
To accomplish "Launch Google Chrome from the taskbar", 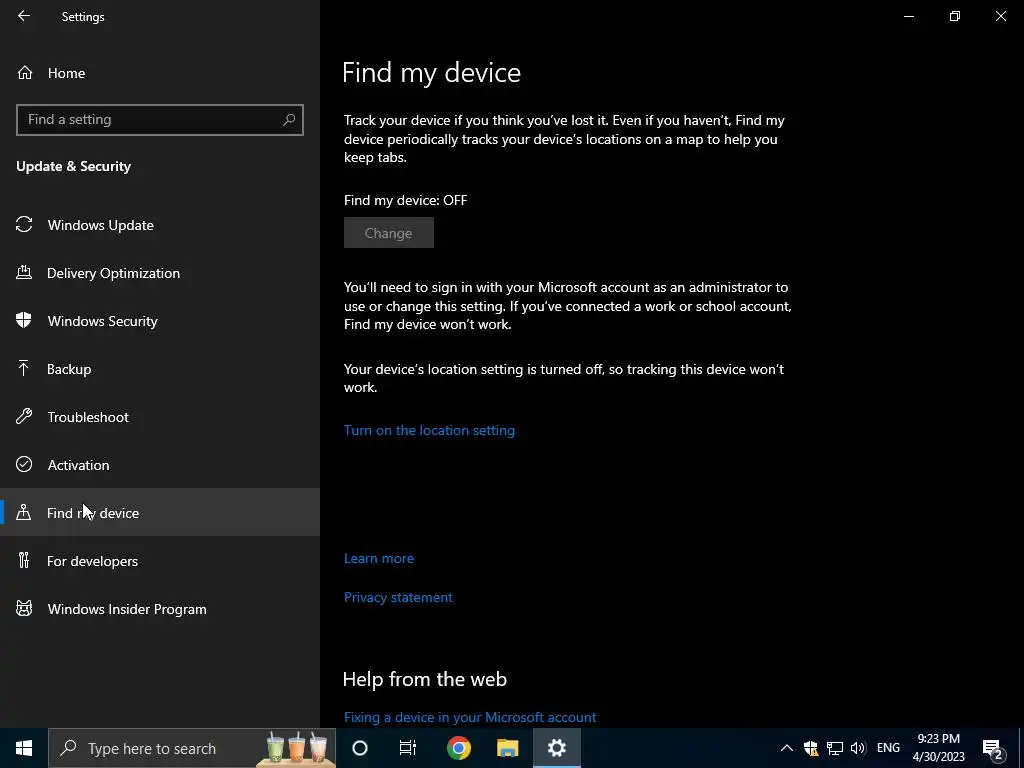I will pos(458,748).
